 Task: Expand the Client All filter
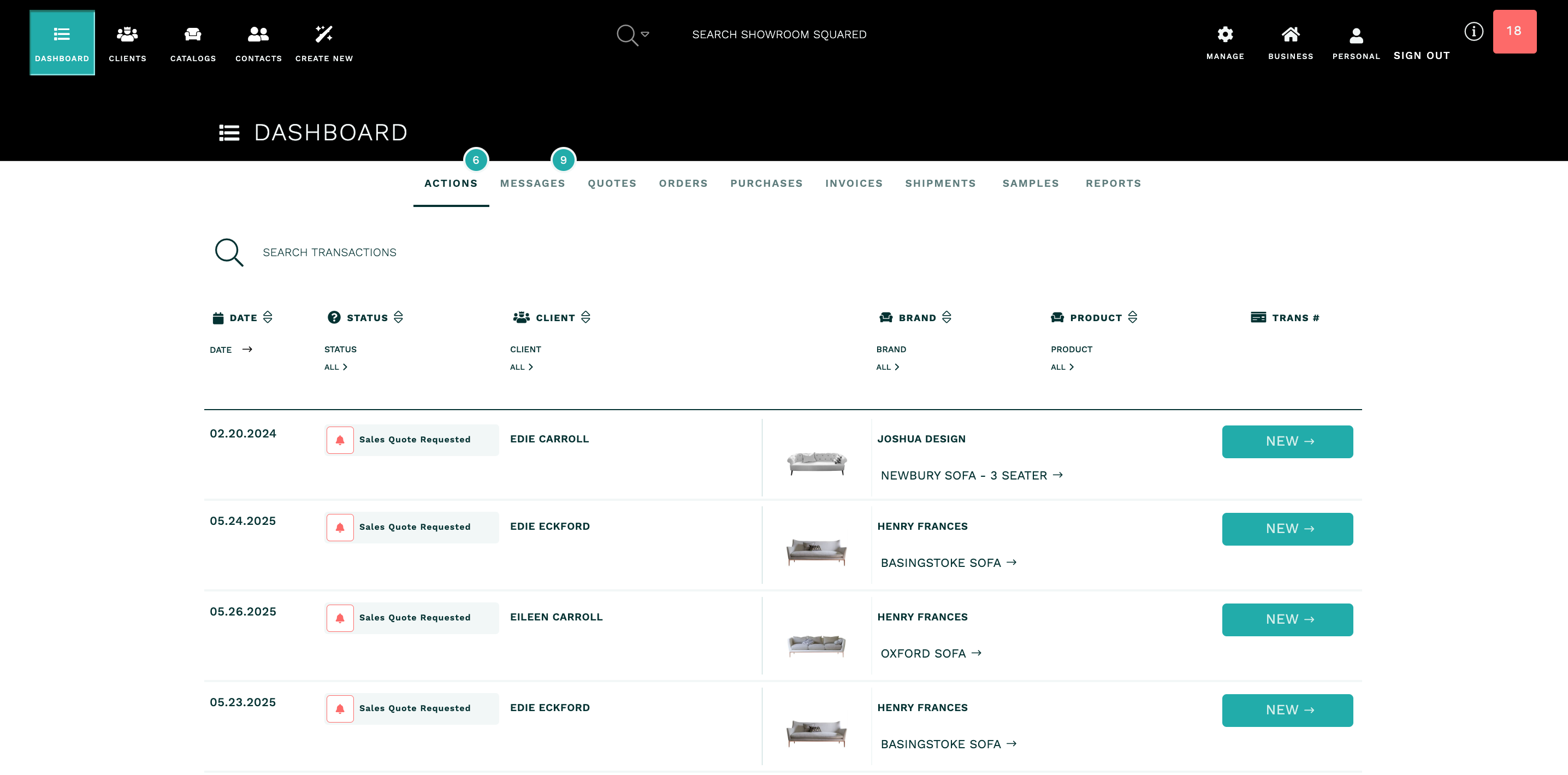click(521, 366)
